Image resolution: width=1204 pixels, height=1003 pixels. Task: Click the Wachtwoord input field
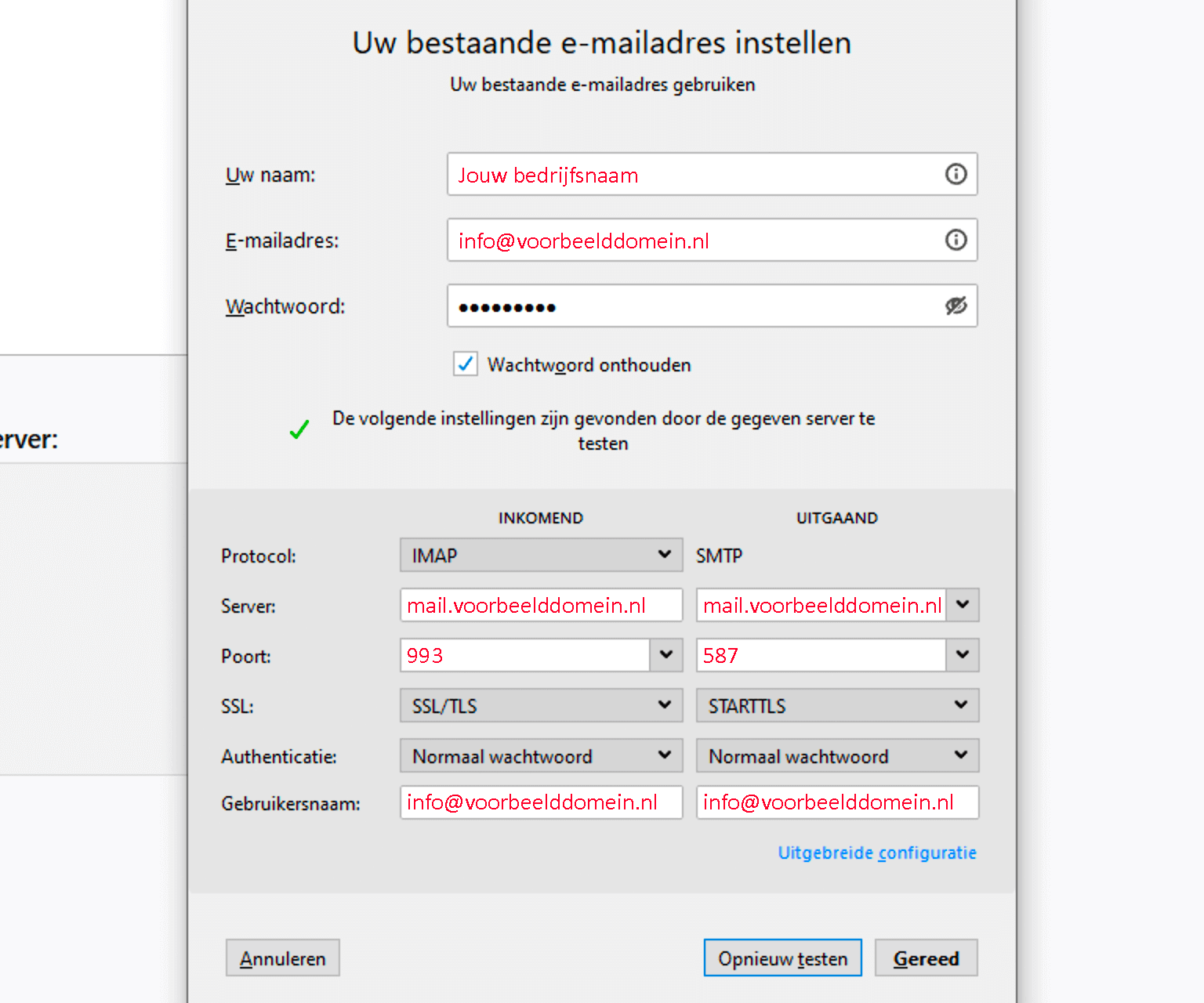coord(690,306)
